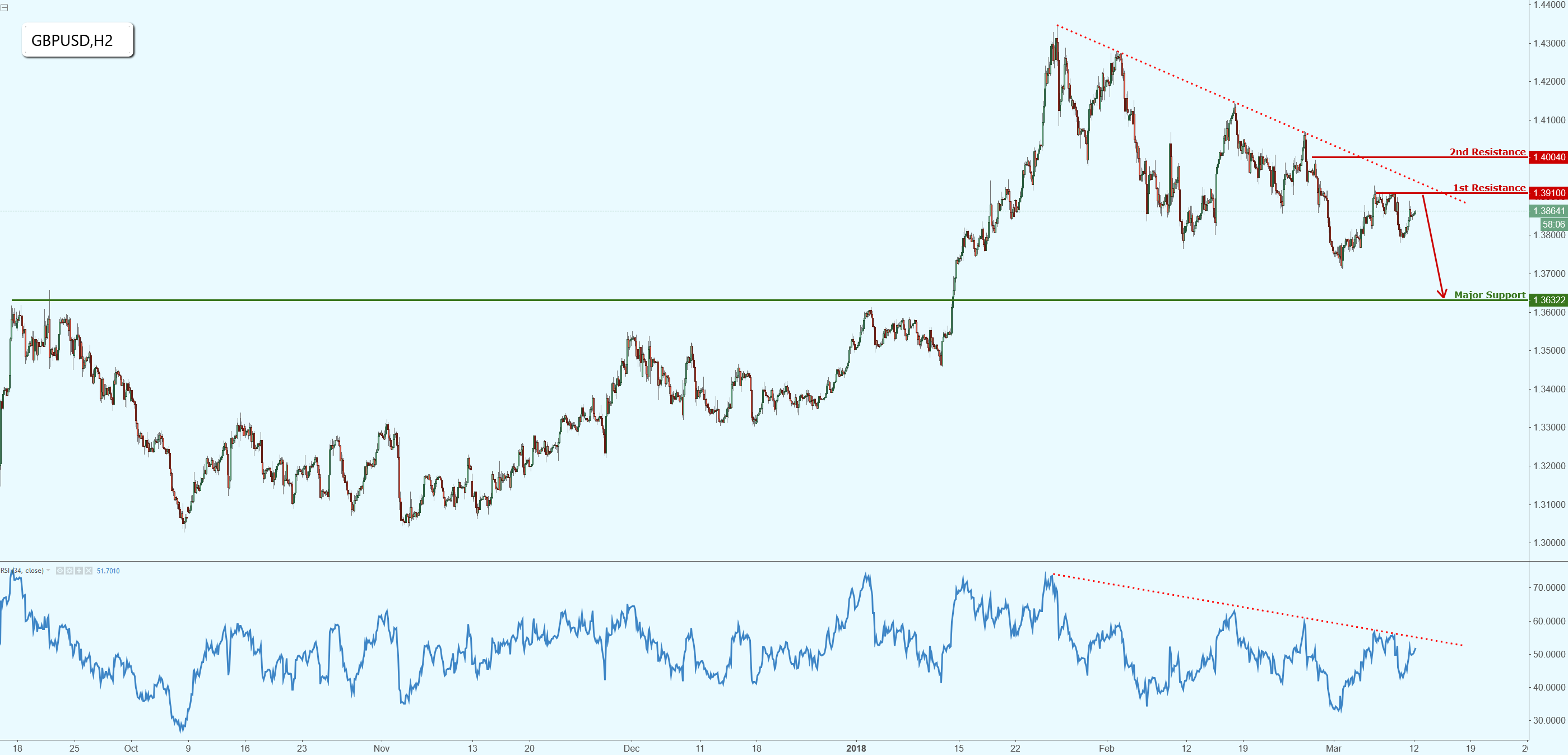Click the Dec date axis label
The width and height of the screenshot is (1568, 755).
pyautogui.click(x=631, y=748)
